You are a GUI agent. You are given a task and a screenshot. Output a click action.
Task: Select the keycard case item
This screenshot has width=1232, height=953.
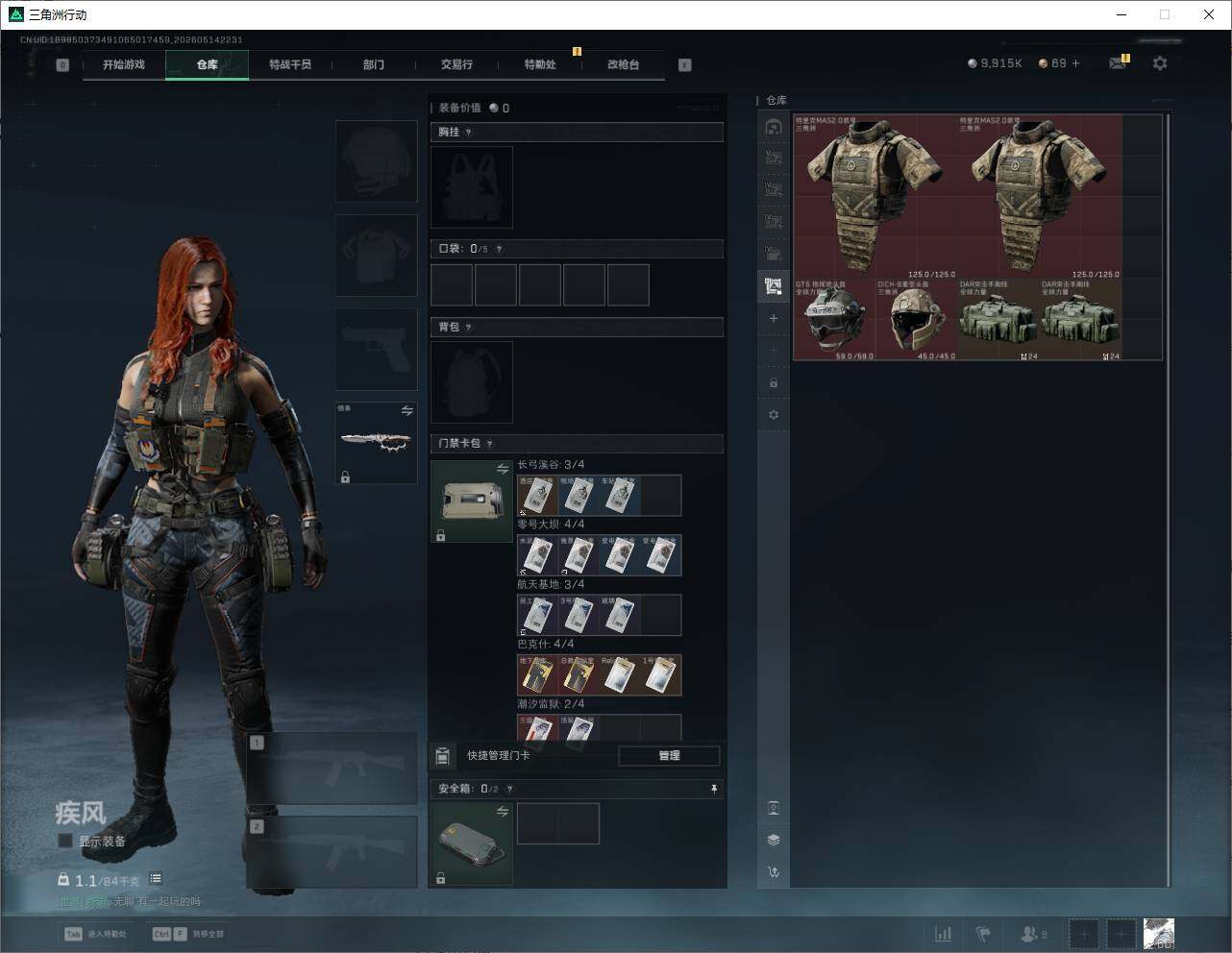point(472,501)
